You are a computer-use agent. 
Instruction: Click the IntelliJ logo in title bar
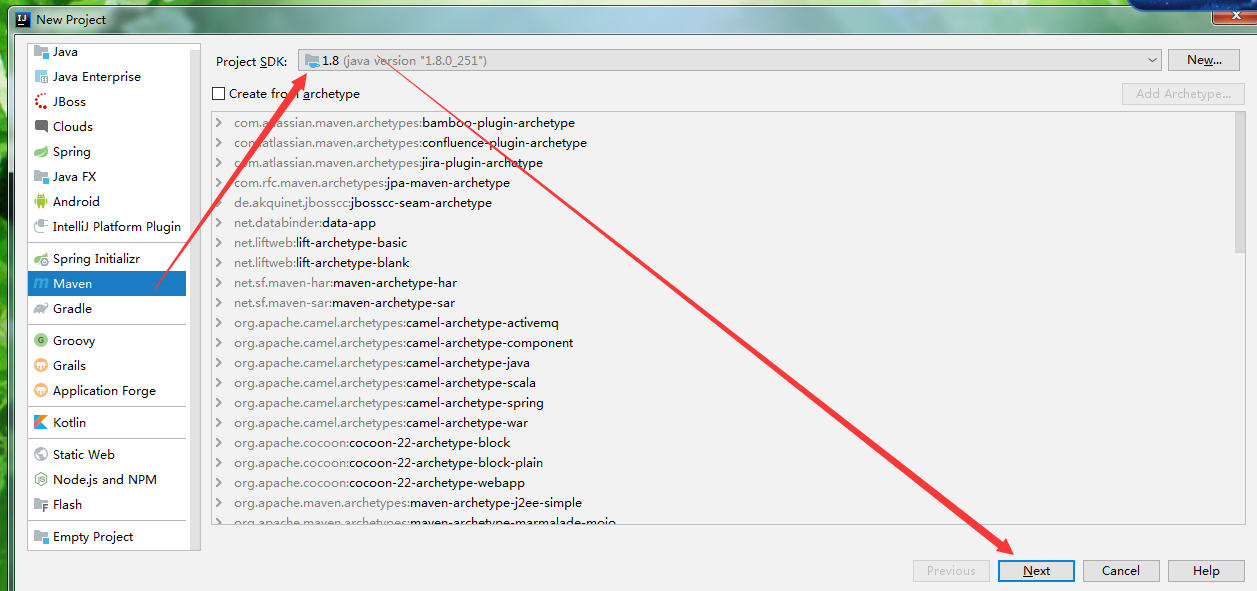pos(22,19)
